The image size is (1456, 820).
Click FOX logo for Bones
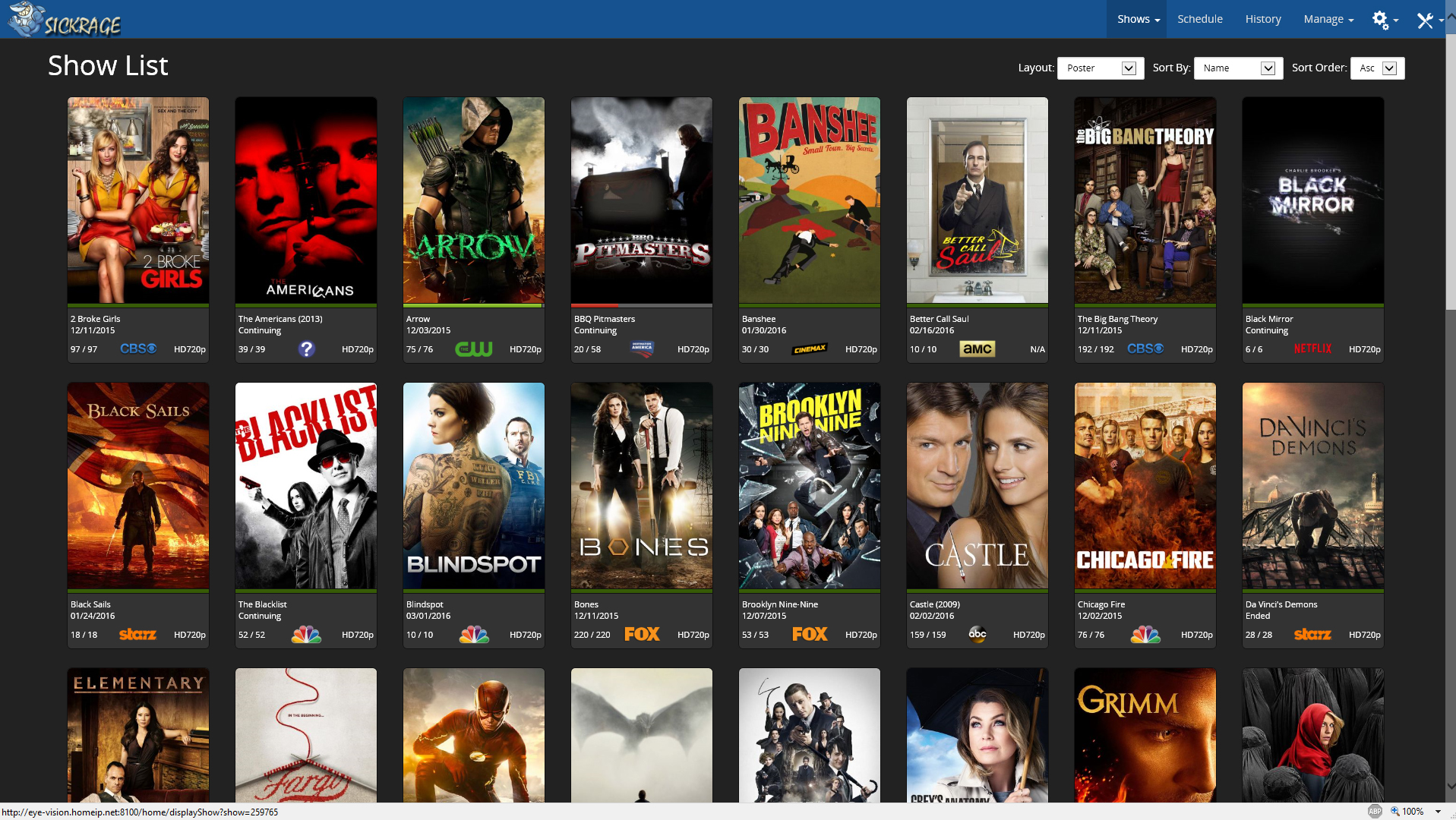click(642, 634)
